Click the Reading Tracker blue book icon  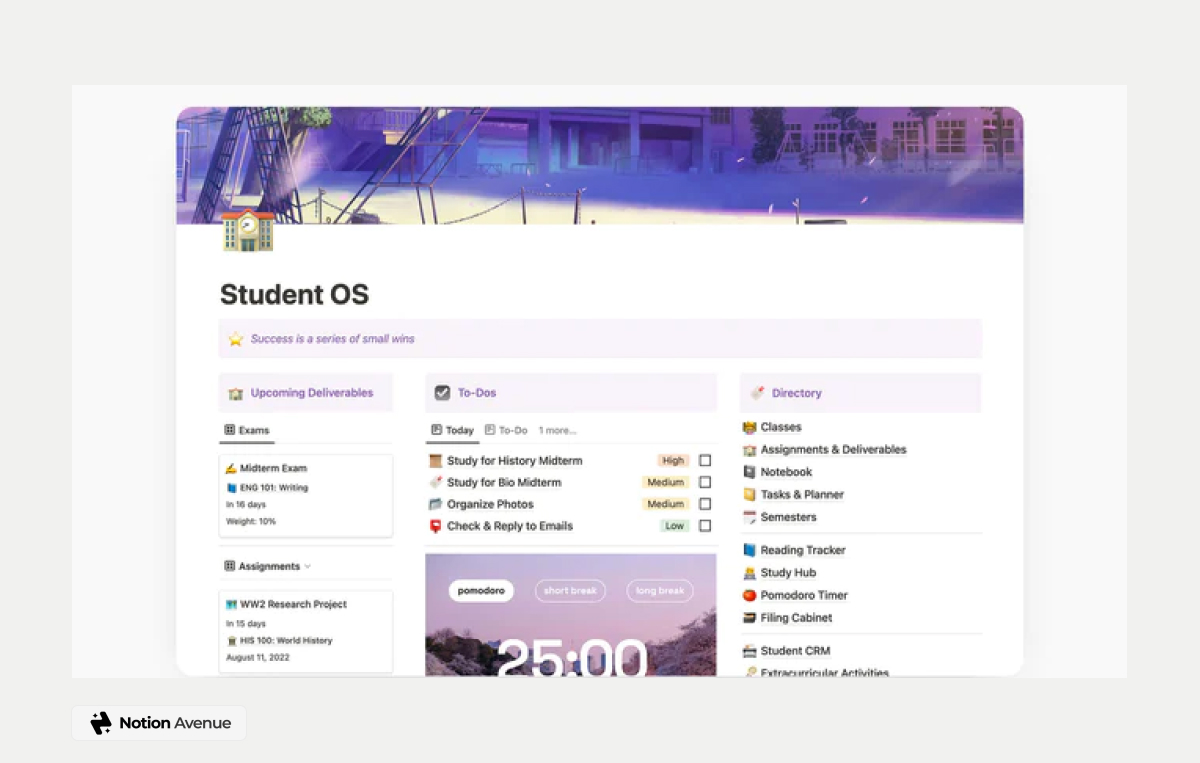[x=752, y=549]
